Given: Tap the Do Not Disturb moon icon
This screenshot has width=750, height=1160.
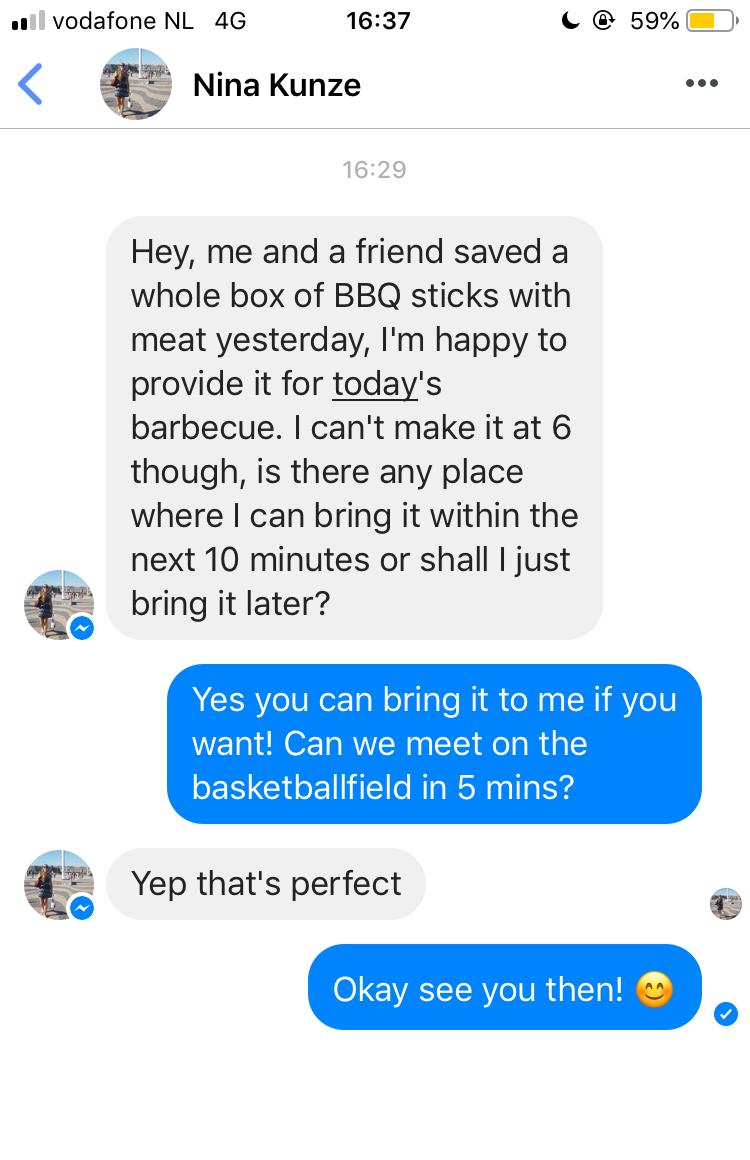Looking at the screenshot, I should (x=571, y=20).
